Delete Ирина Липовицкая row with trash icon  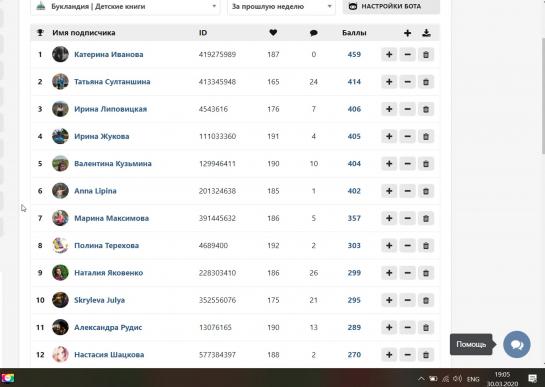(426, 109)
